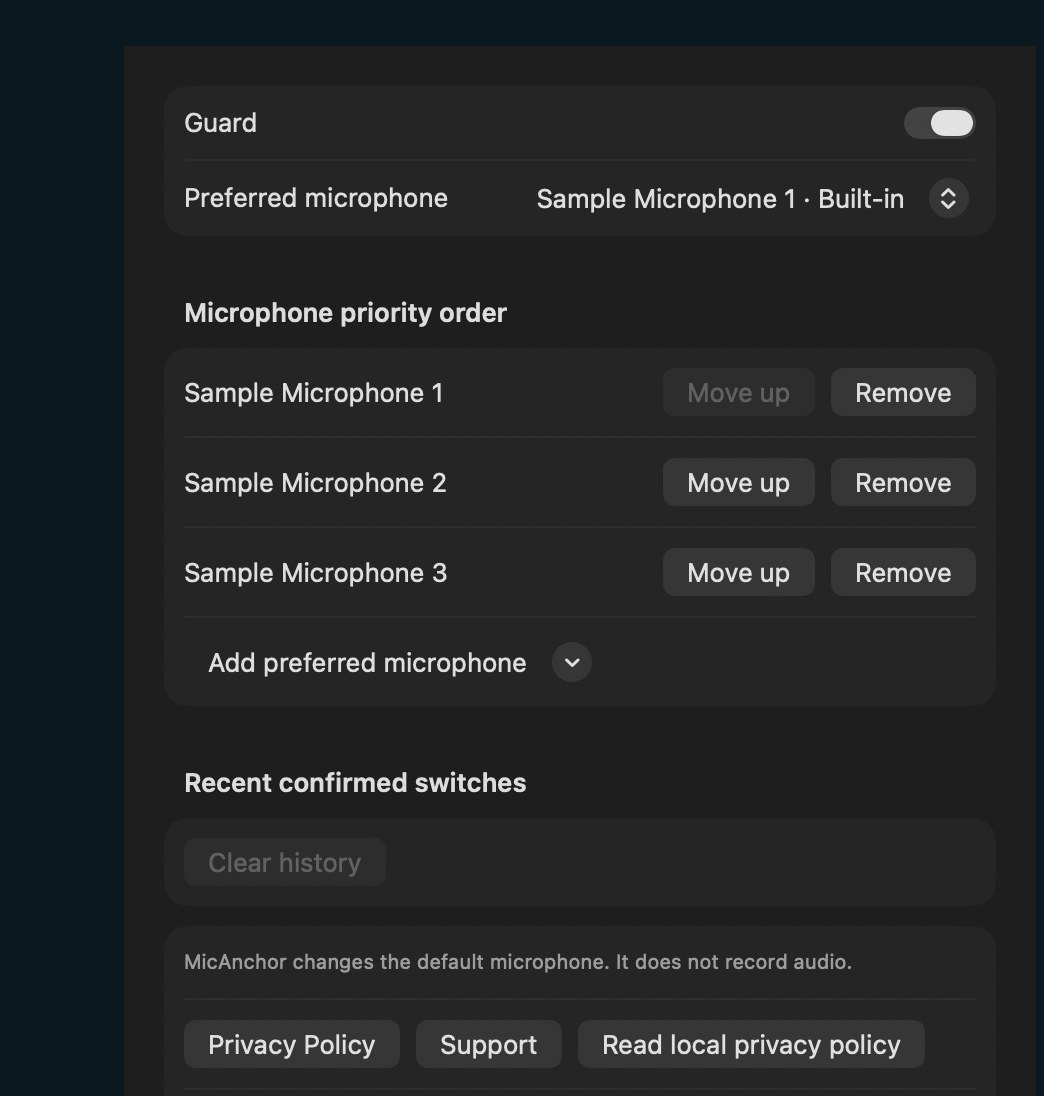This screenshot has width=1044, height=1096.
Task: Click the MicAnchor does not record audio note
Action: click(x=518, y=962)
